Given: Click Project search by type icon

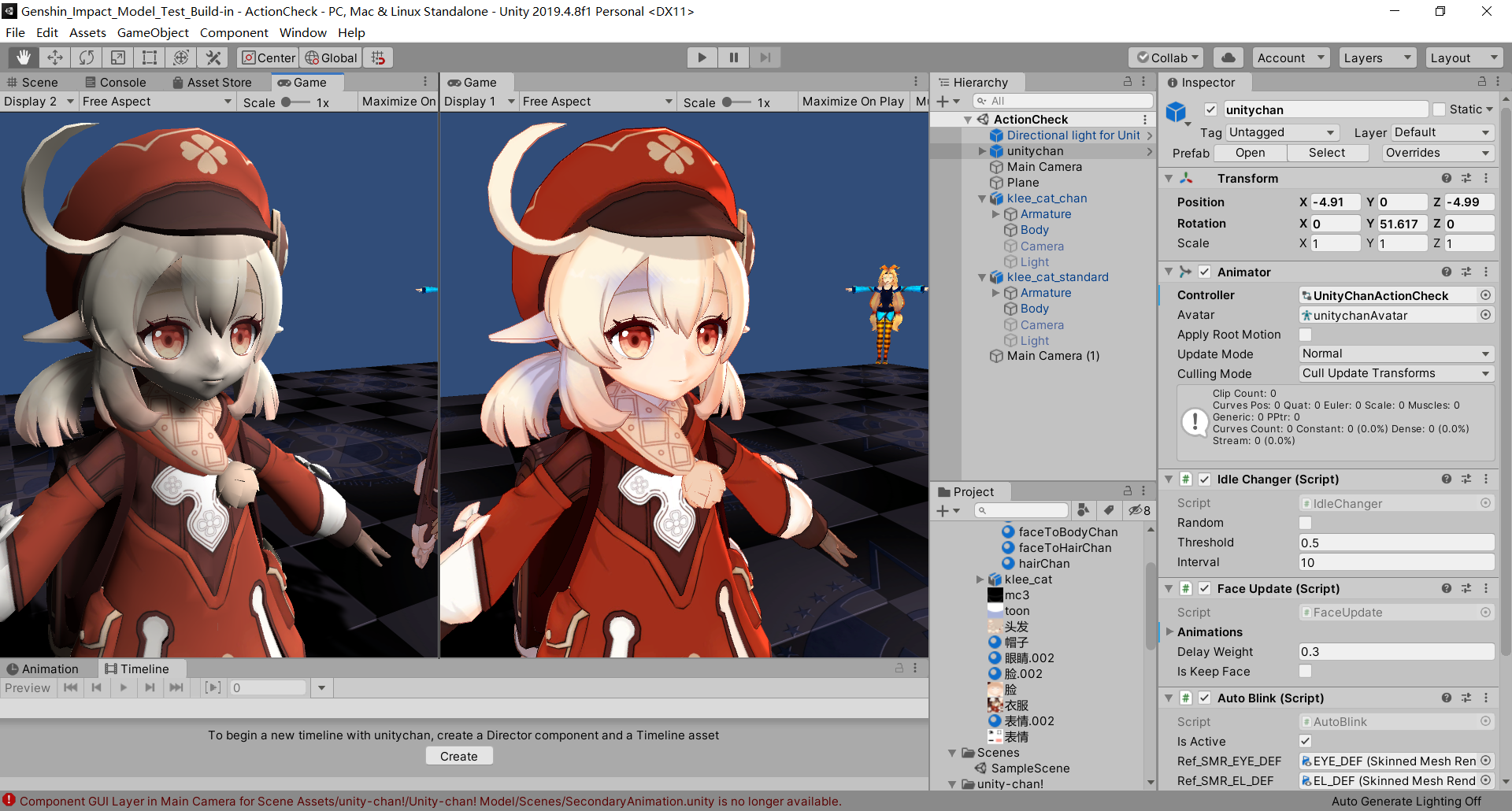Looking at the screenshot, I should click(1084, 510).
